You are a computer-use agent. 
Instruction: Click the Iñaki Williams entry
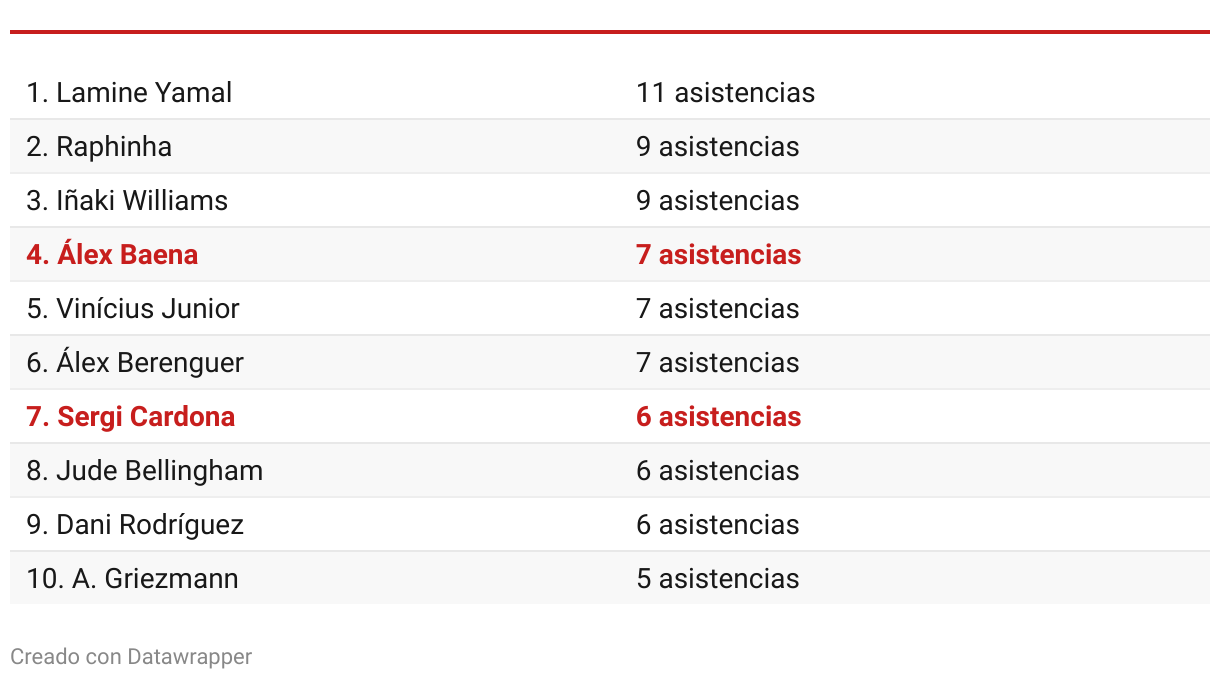coord(127,201)
